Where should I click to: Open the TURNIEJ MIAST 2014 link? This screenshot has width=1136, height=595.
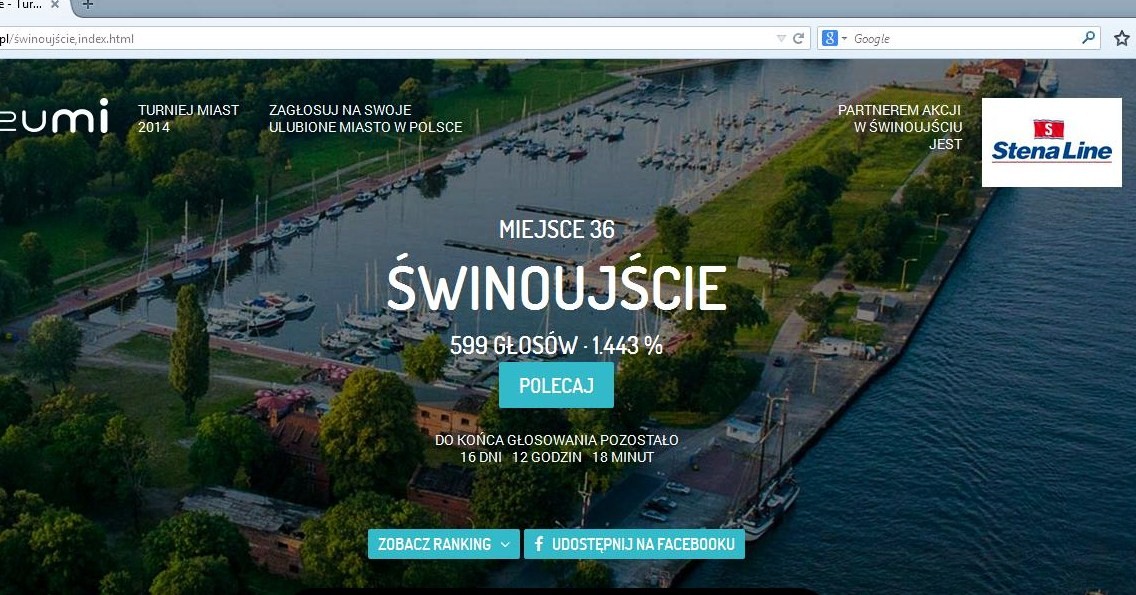(x=188, y=118)
